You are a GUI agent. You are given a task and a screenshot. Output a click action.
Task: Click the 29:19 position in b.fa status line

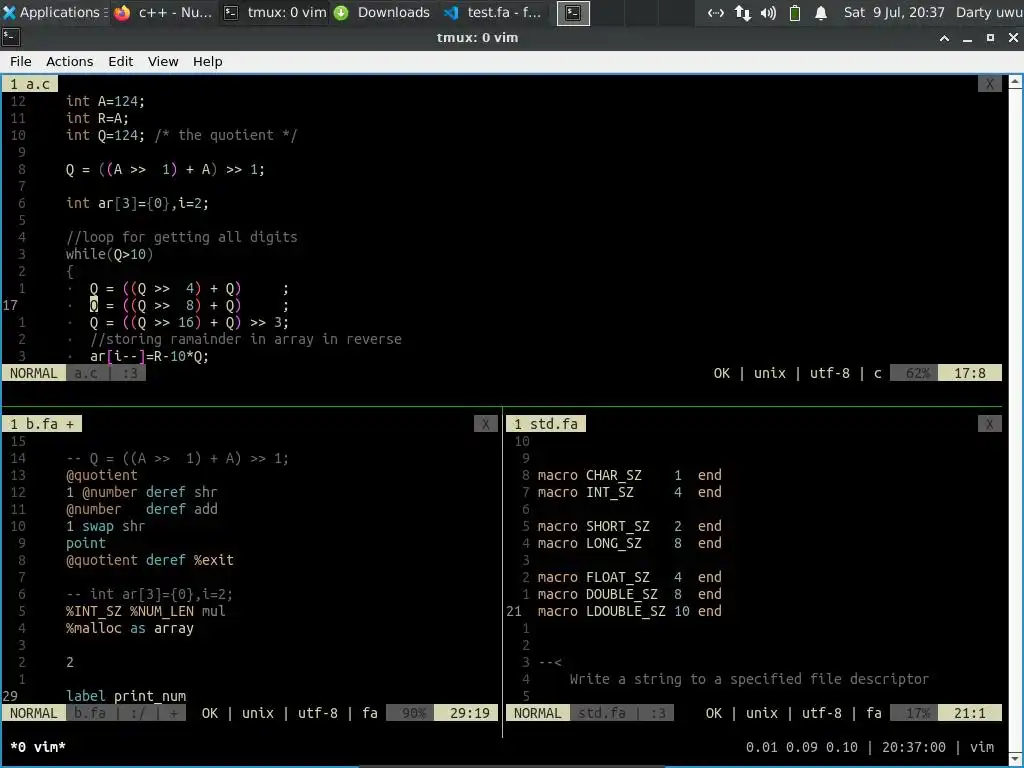(x=466, y=712)
